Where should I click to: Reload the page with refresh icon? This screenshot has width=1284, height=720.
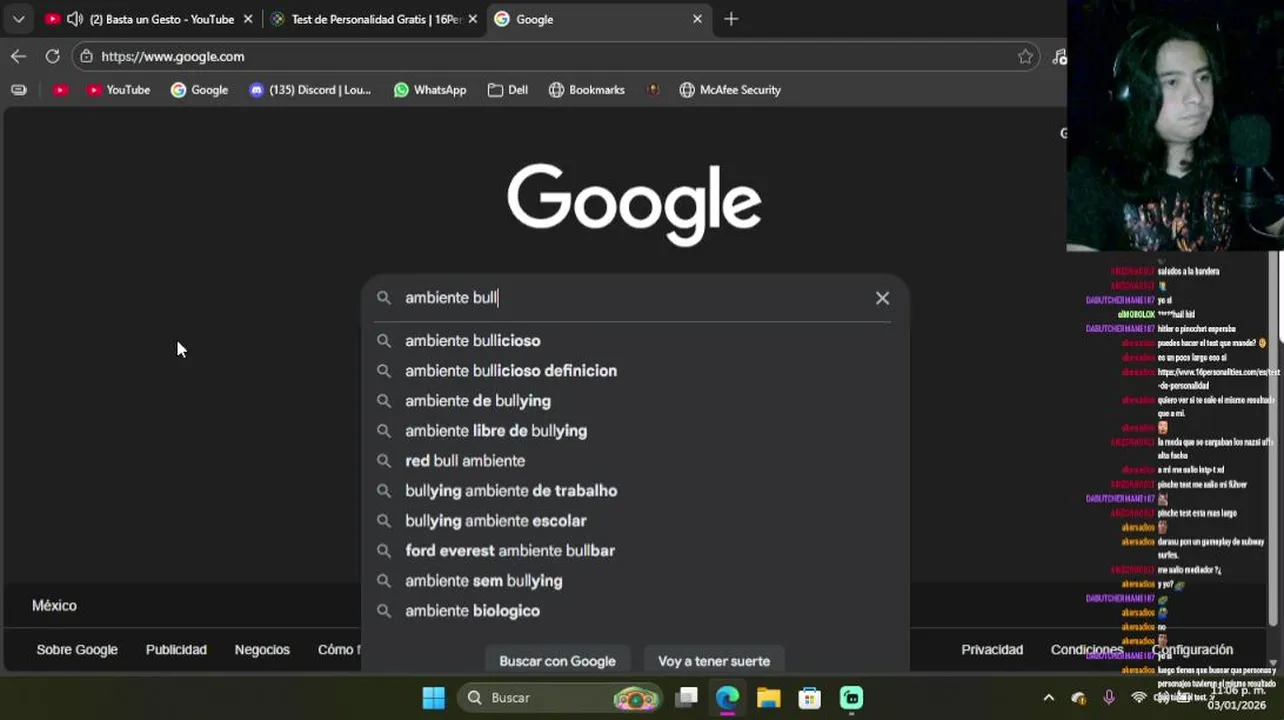[x=52, y=57]
